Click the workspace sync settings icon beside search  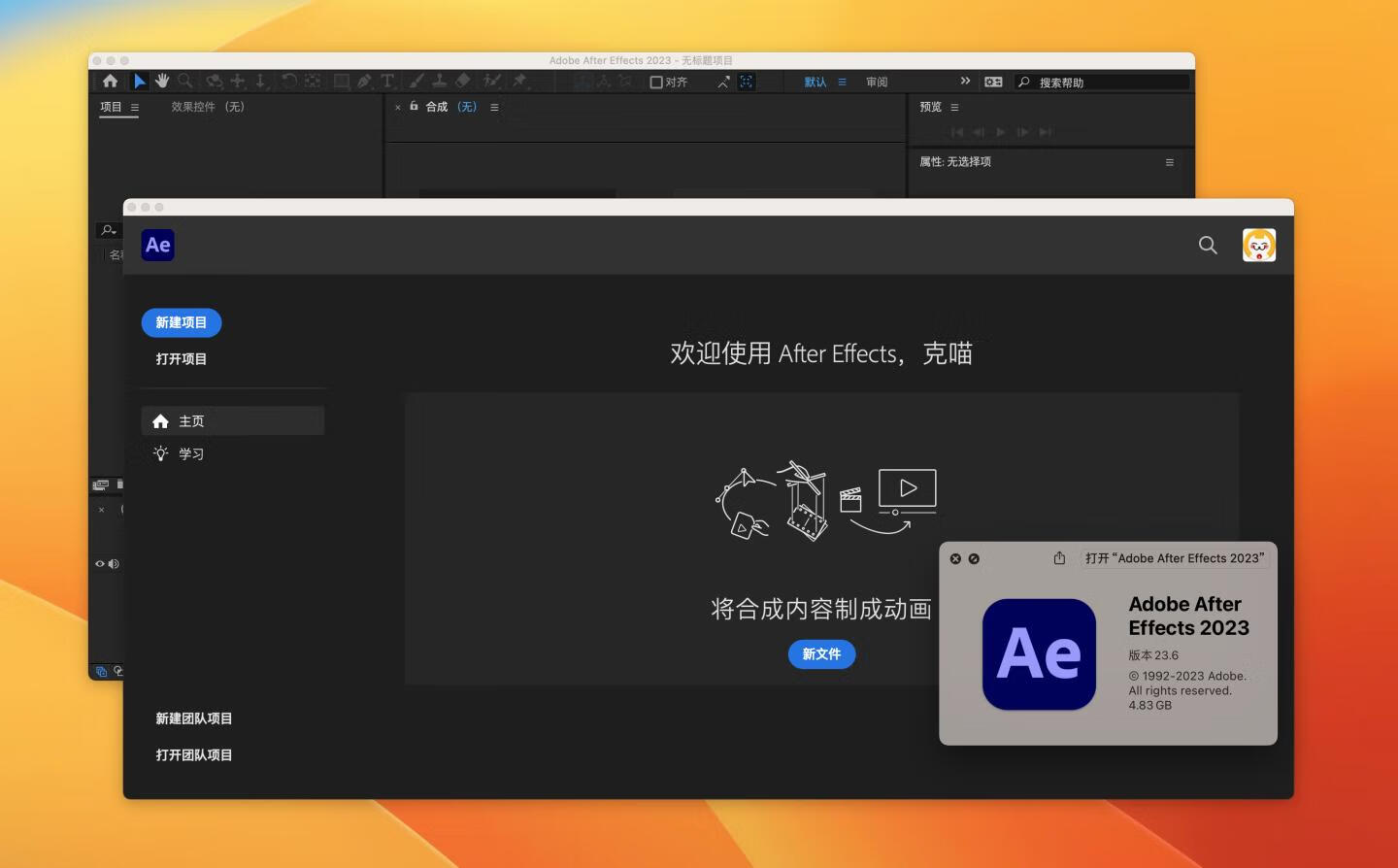(x=993, y=83)
